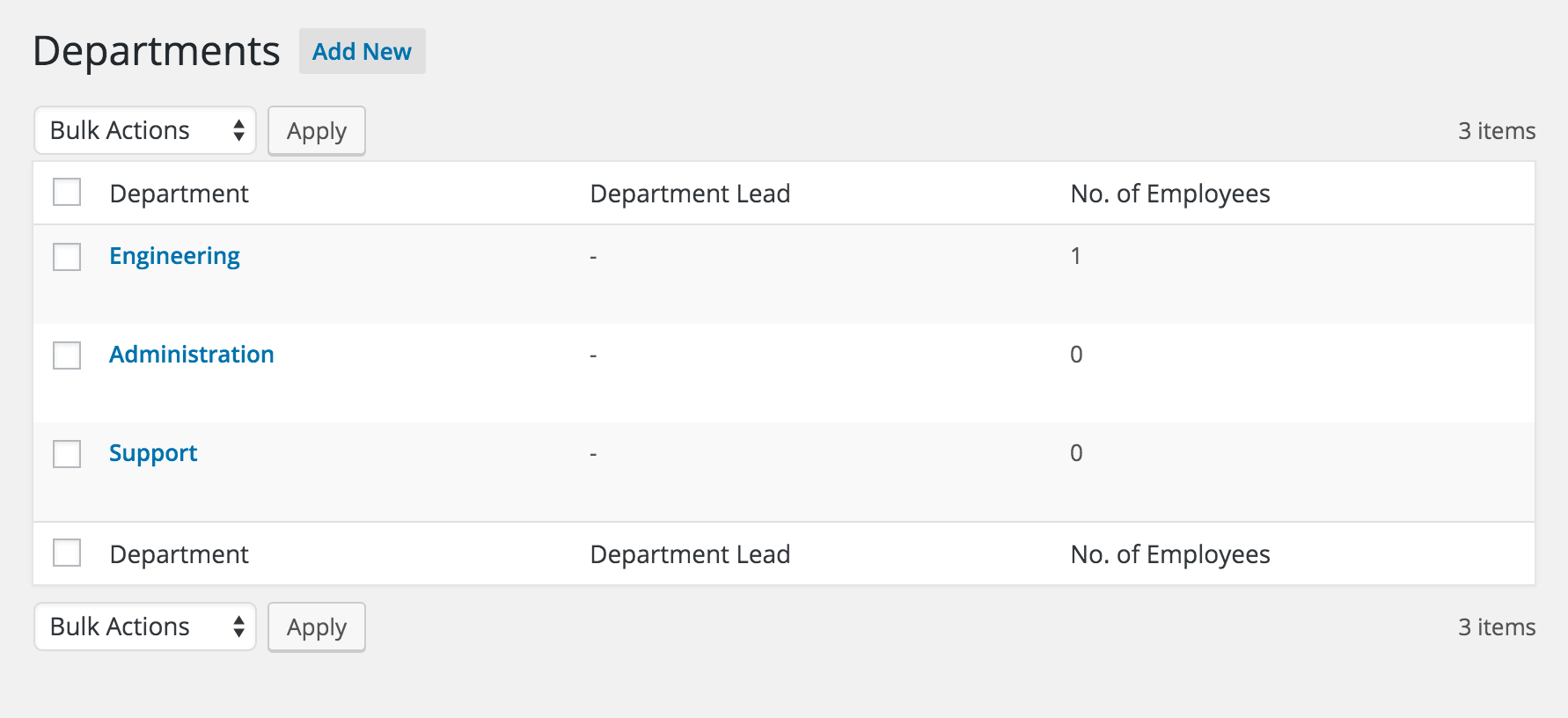
Task: Check the Engineering row checkbox
Action: coord(67,257)
